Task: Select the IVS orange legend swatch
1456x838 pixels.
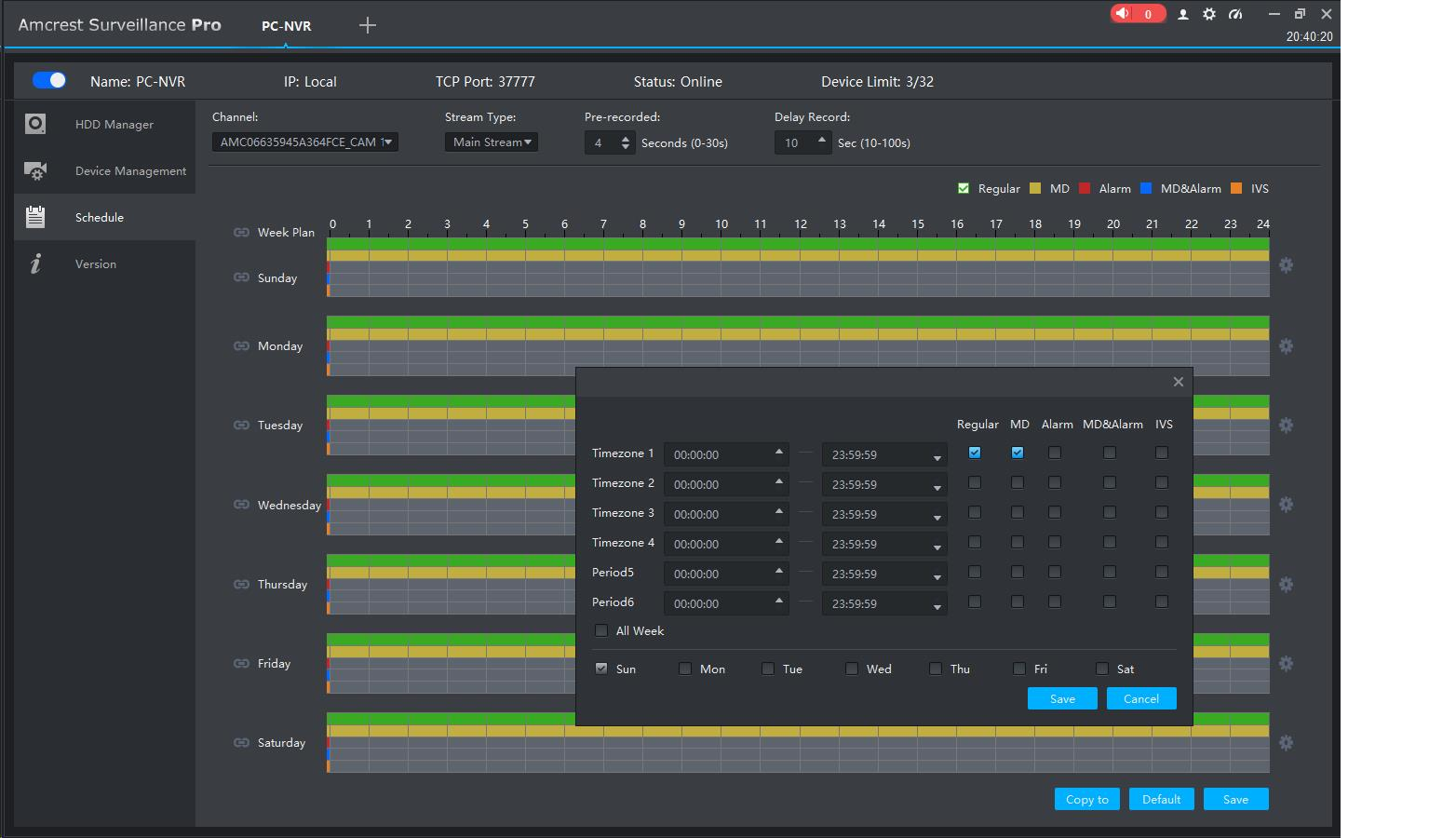Action: tap(1236, 188)
